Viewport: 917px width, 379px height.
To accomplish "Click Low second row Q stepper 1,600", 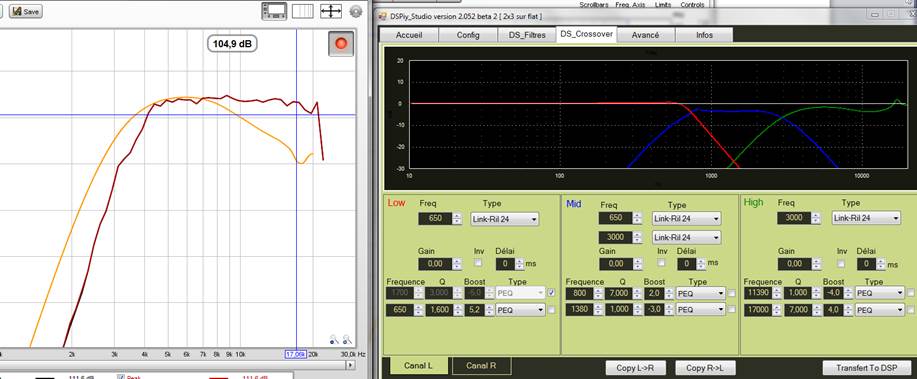I will pos(457,310).
